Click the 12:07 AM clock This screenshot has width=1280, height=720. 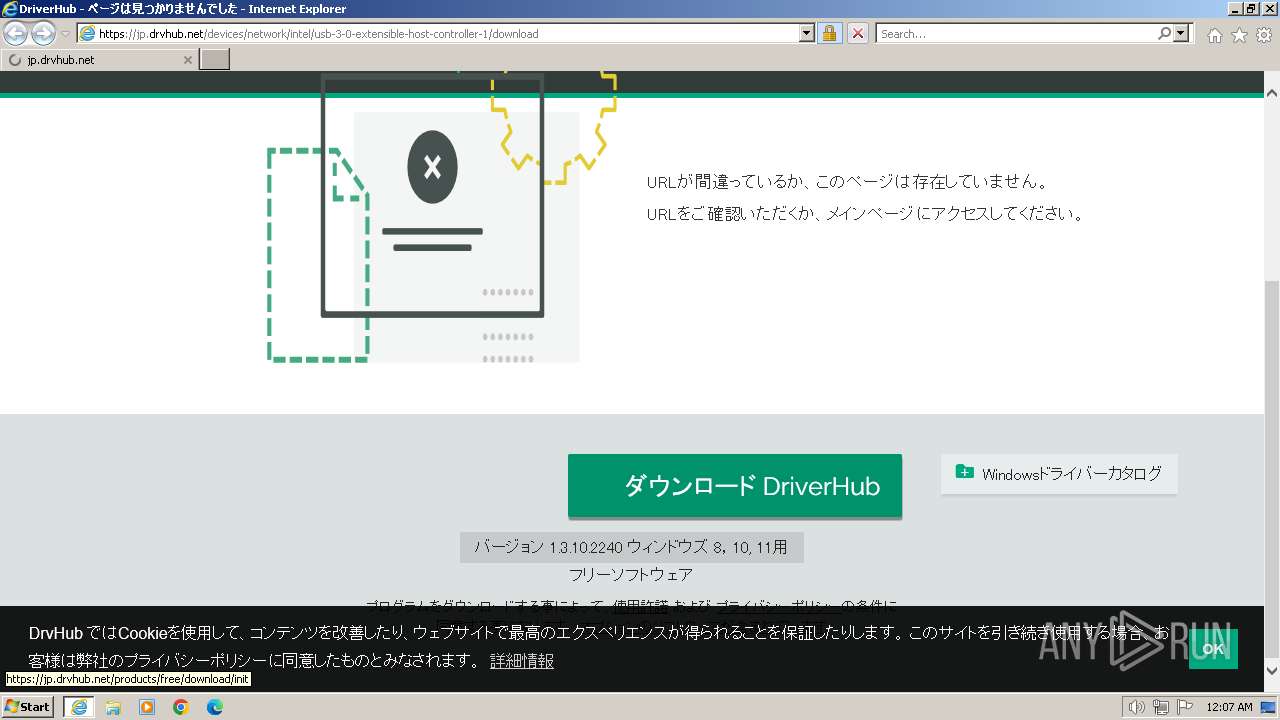(1229, 707)
